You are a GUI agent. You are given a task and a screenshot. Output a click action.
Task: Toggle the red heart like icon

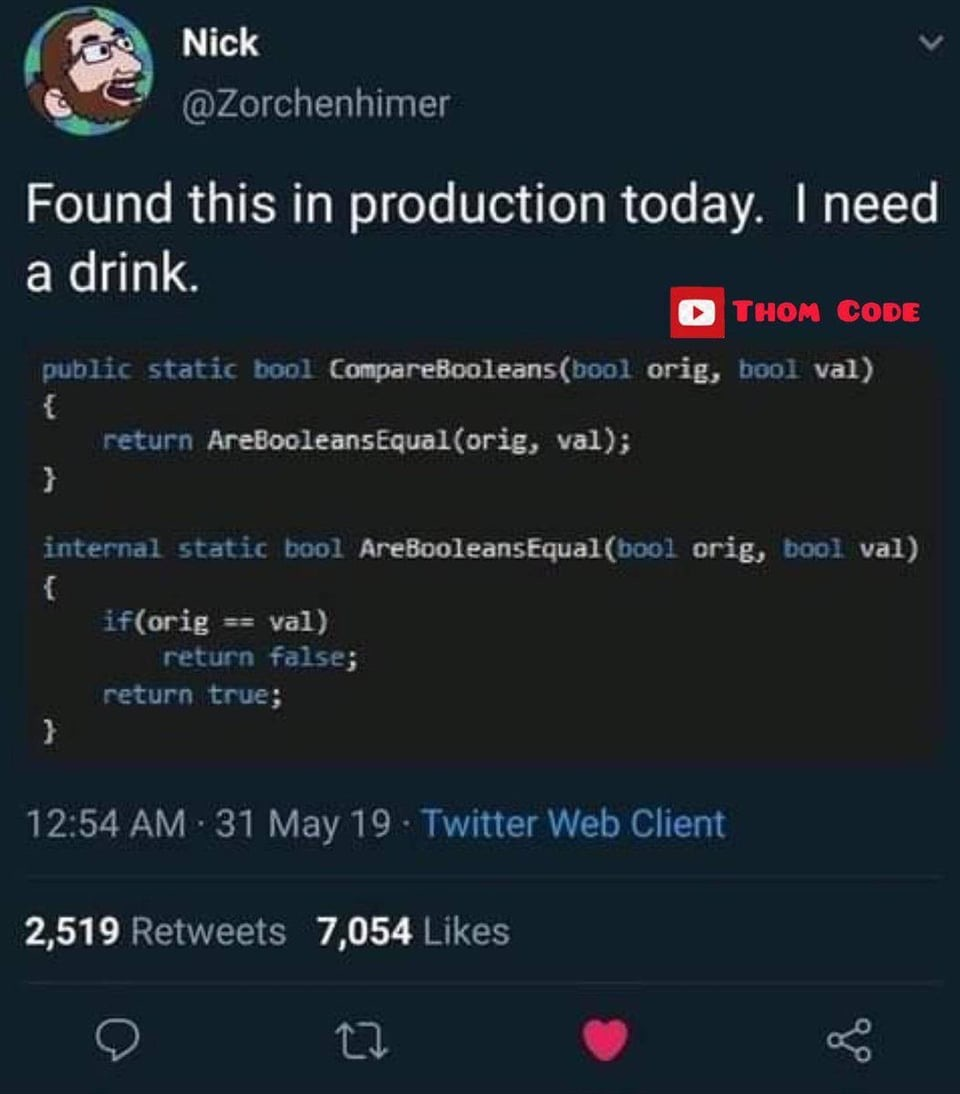click(605, 1039)
